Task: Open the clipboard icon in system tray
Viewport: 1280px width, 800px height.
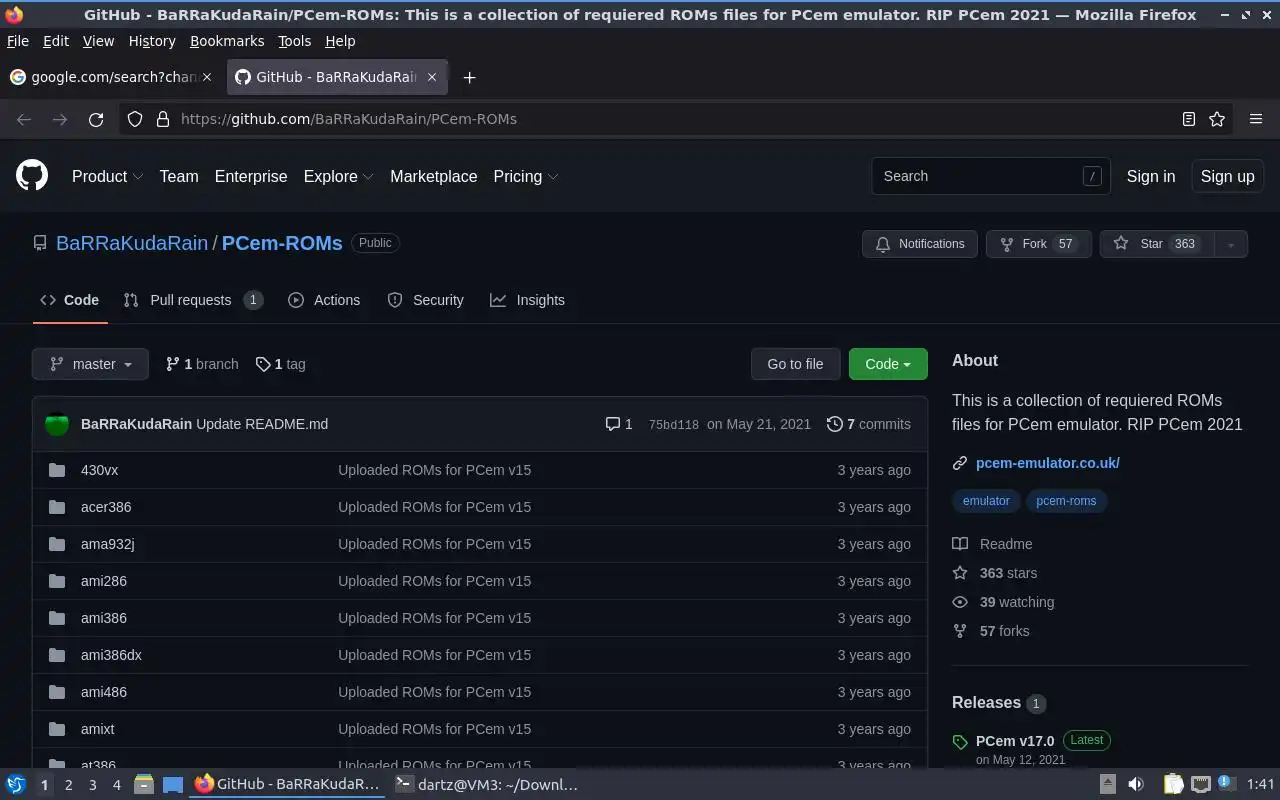Action: click(1173, 785)
